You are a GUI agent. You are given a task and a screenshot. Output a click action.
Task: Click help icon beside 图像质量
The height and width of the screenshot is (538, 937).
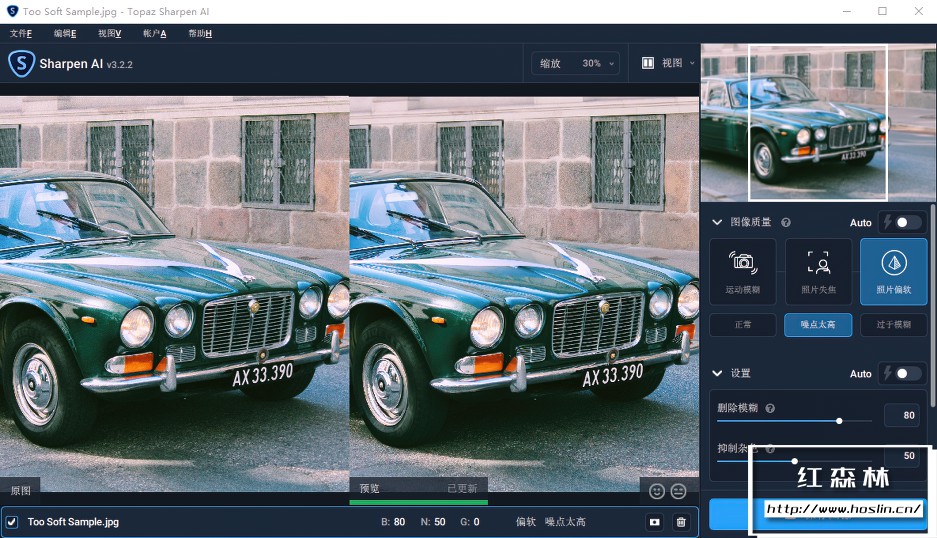click(x=786, y=222)
